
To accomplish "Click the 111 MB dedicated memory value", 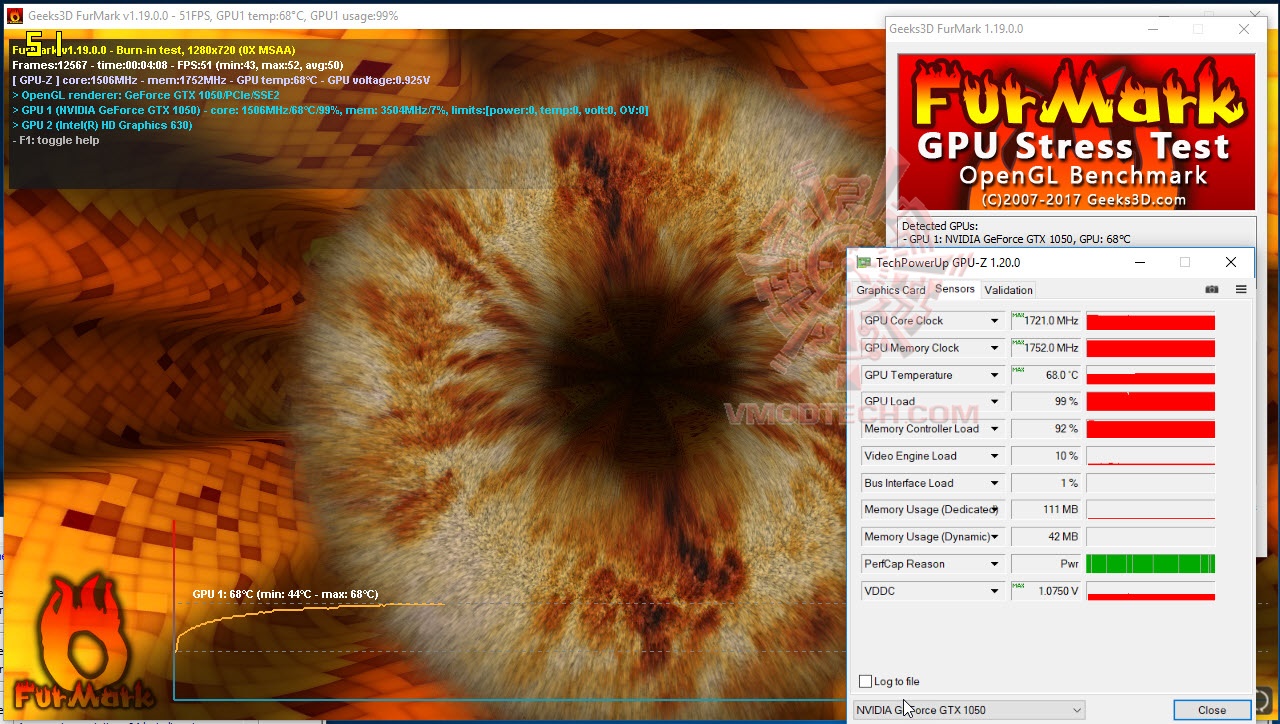I will [1046, 510].
